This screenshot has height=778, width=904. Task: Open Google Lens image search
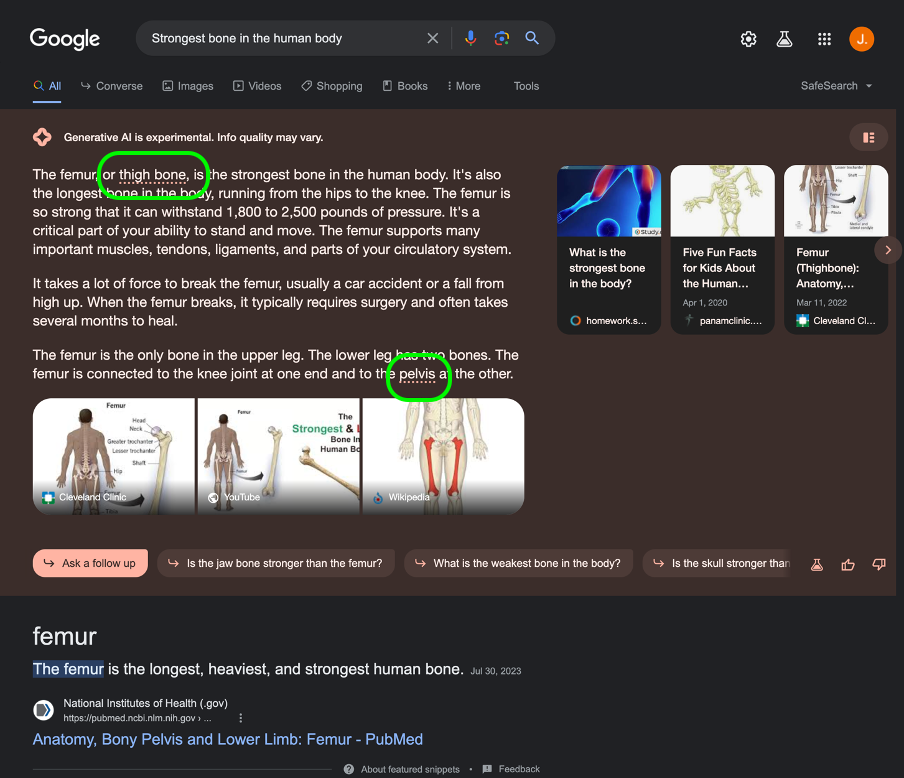tap(502, 38)
